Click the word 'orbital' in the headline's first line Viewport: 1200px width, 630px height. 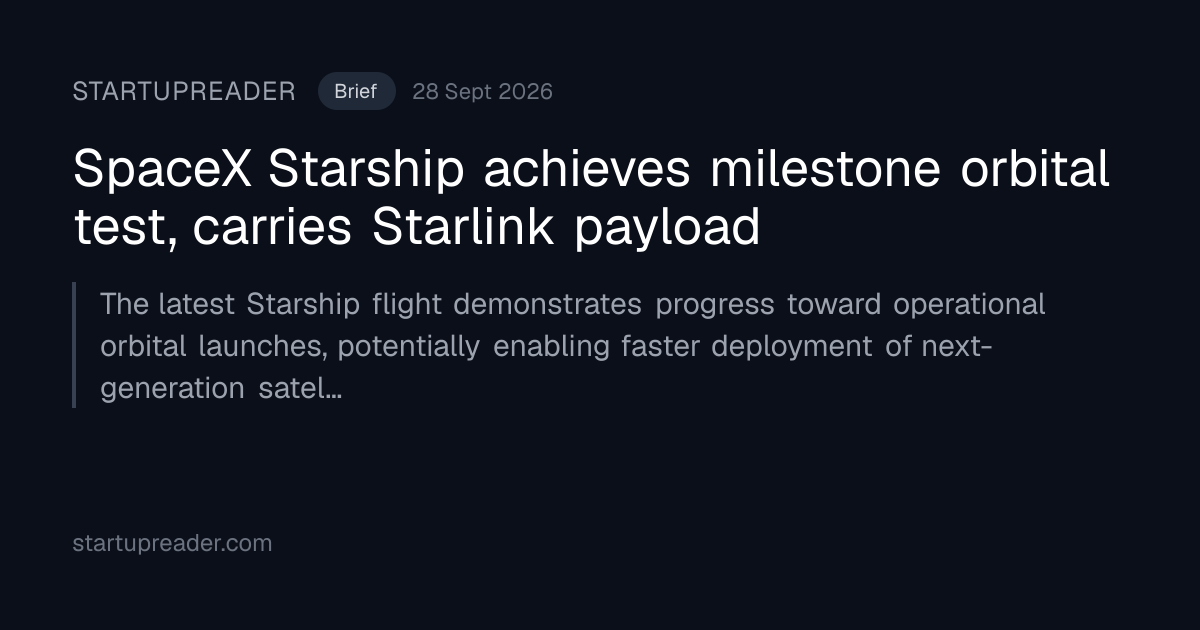tap(1035, 170)
